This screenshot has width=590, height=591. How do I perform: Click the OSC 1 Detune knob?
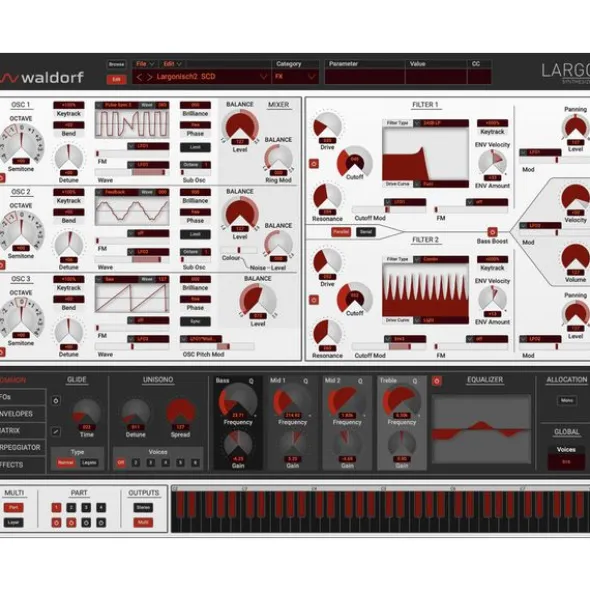(69, 158)
